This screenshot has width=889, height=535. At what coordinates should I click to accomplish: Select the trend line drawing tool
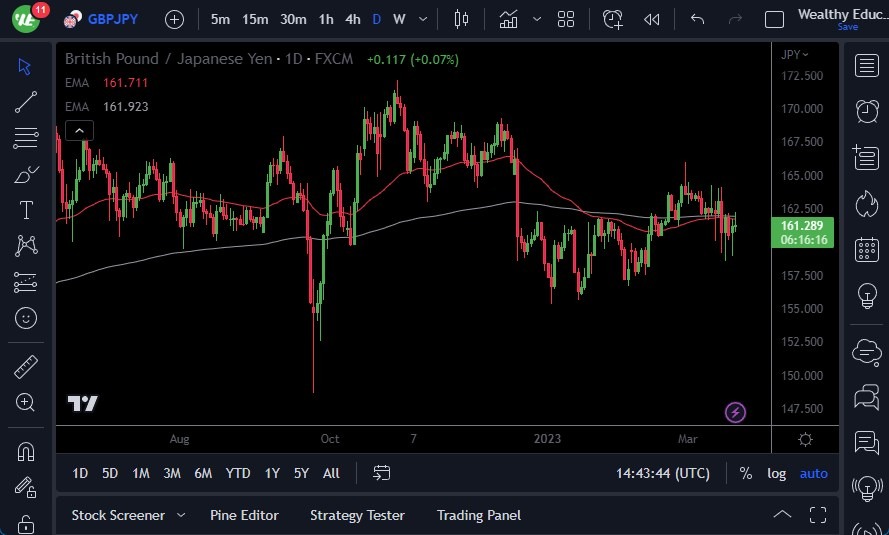click(x=25, y=102)
